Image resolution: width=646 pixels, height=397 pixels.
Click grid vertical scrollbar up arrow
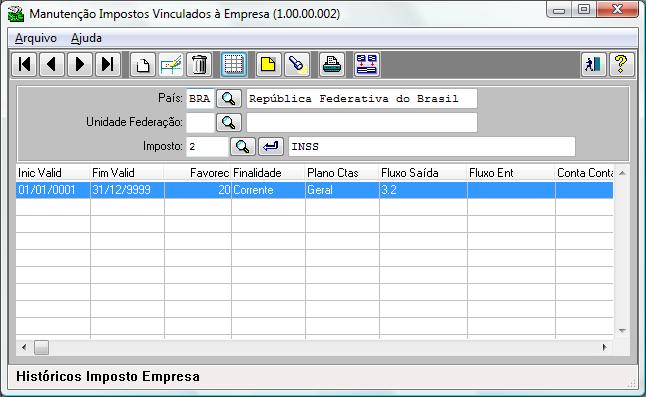click(622, 173)
